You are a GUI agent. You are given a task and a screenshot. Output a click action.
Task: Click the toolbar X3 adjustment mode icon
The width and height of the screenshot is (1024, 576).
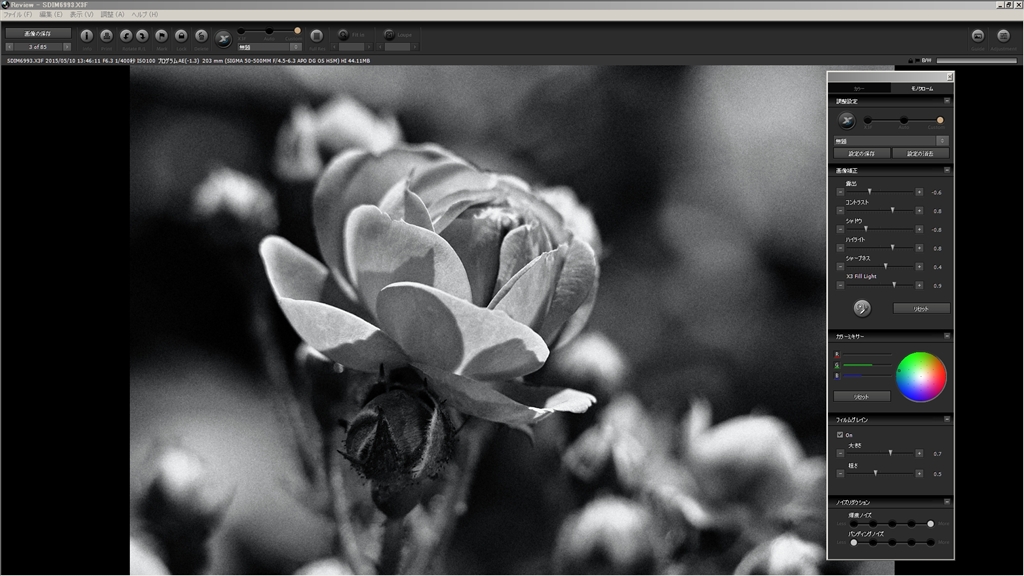[223, 39]
